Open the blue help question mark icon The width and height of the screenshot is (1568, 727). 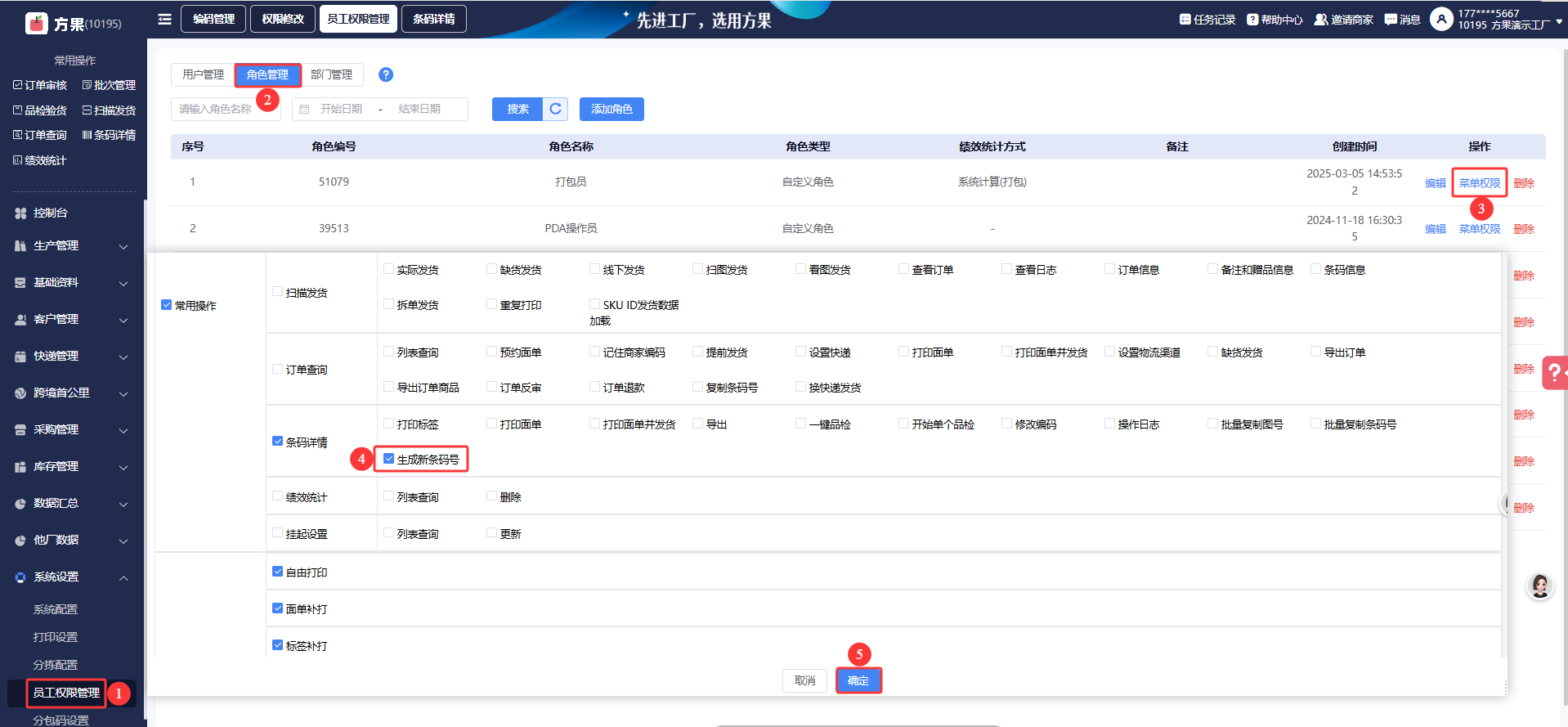click(386, 74)
